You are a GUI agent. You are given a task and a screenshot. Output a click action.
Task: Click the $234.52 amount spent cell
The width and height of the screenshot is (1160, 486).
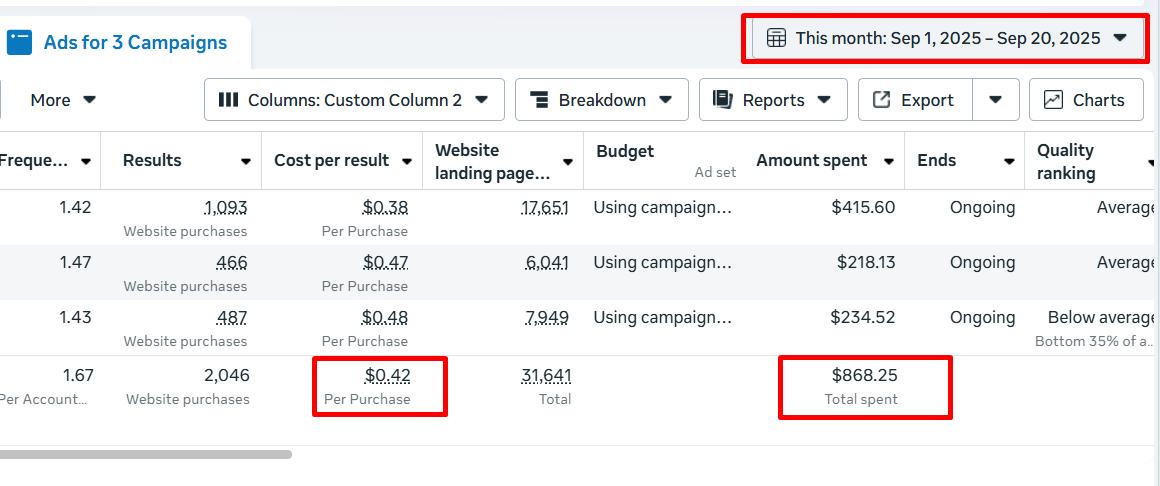pos(863,317)
